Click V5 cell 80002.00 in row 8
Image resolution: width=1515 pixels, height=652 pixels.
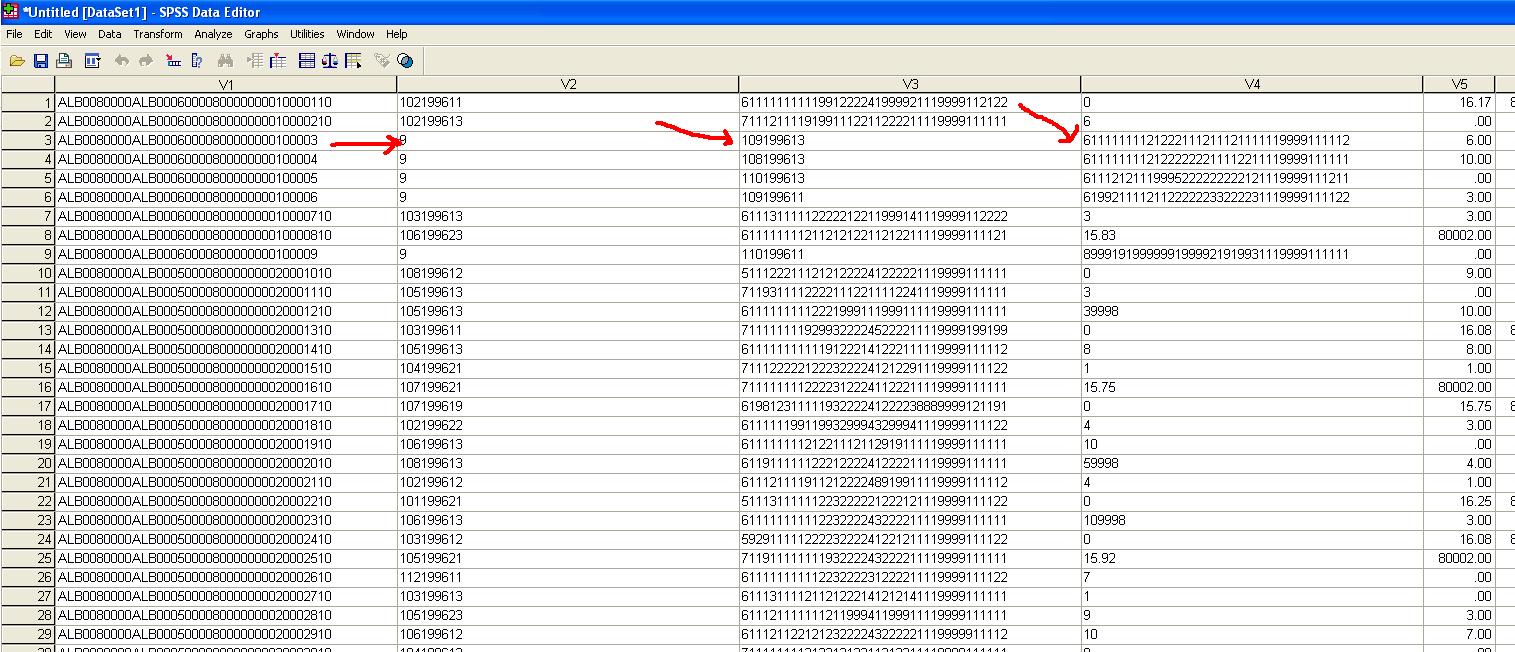click(1459, 236)
